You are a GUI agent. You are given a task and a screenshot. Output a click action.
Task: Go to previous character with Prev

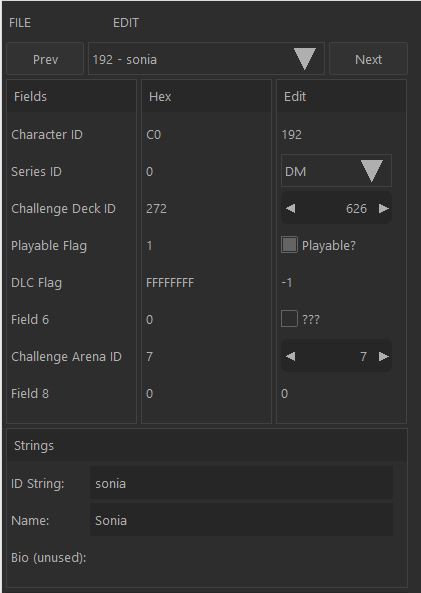[x=45, y=59]
